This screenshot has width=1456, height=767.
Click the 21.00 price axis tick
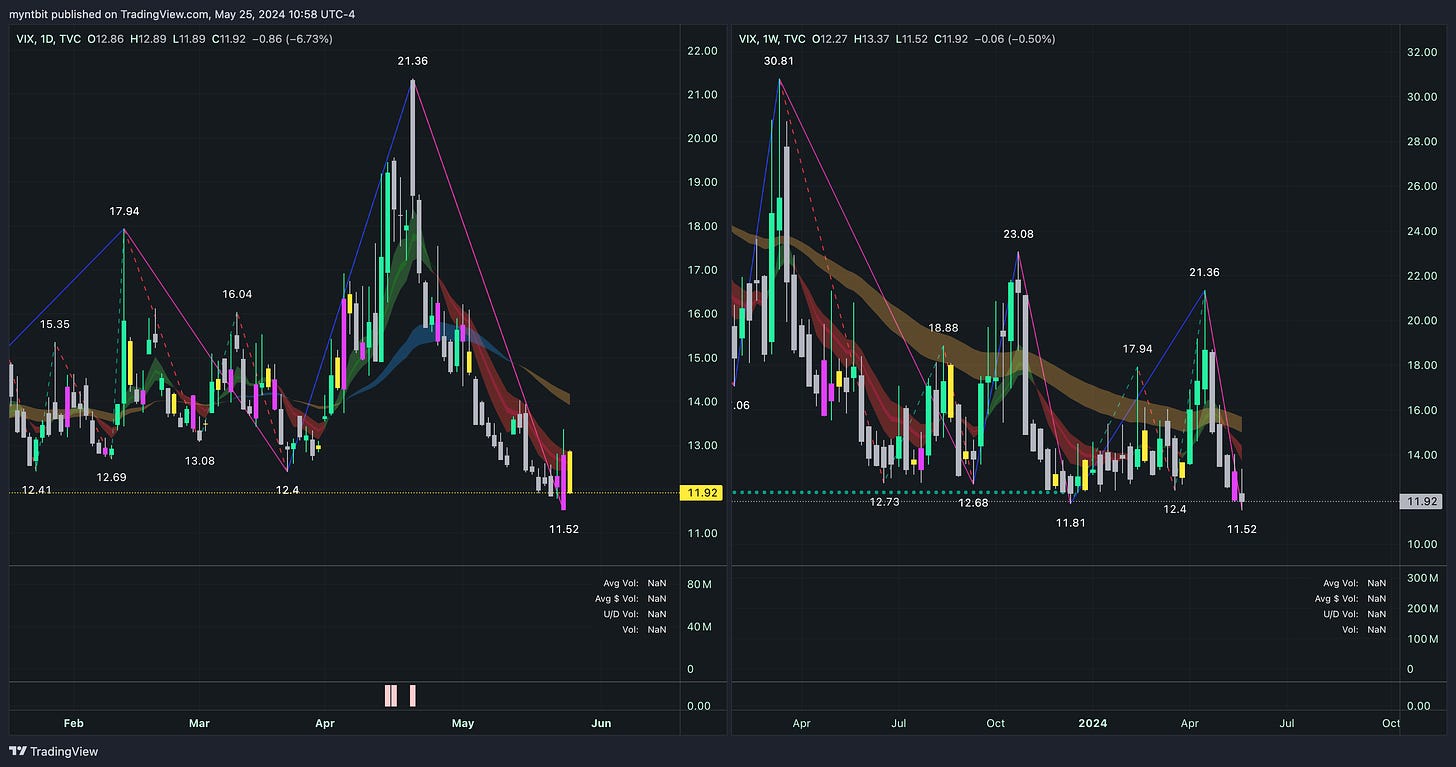703,95
